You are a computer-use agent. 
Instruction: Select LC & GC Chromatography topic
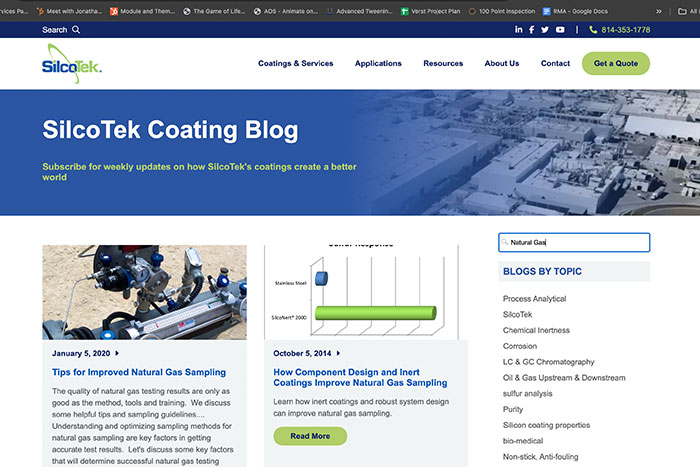coord(548,362)
